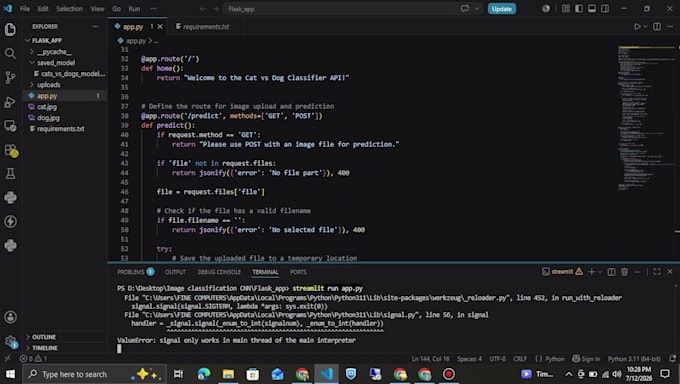
Task: Open Customize Layout icon
Action: 566,8
